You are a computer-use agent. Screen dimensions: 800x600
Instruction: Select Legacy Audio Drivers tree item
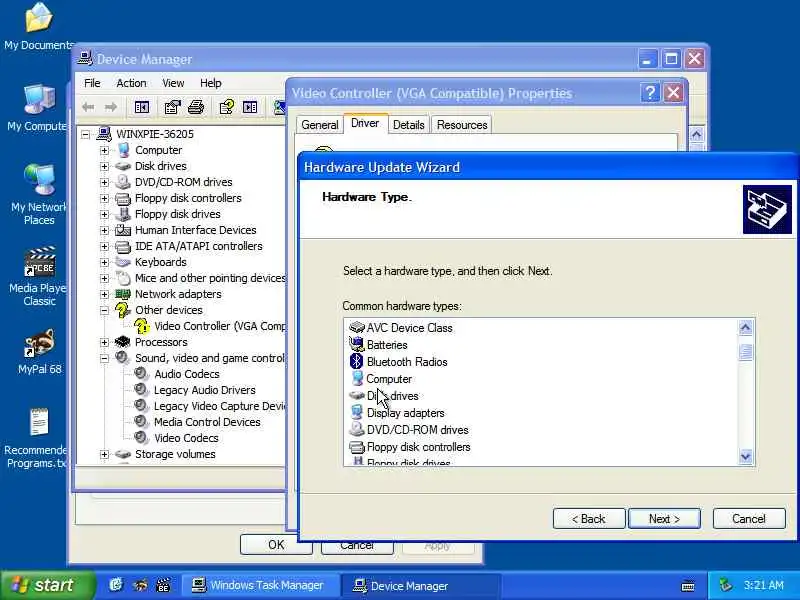coord(195,390)
